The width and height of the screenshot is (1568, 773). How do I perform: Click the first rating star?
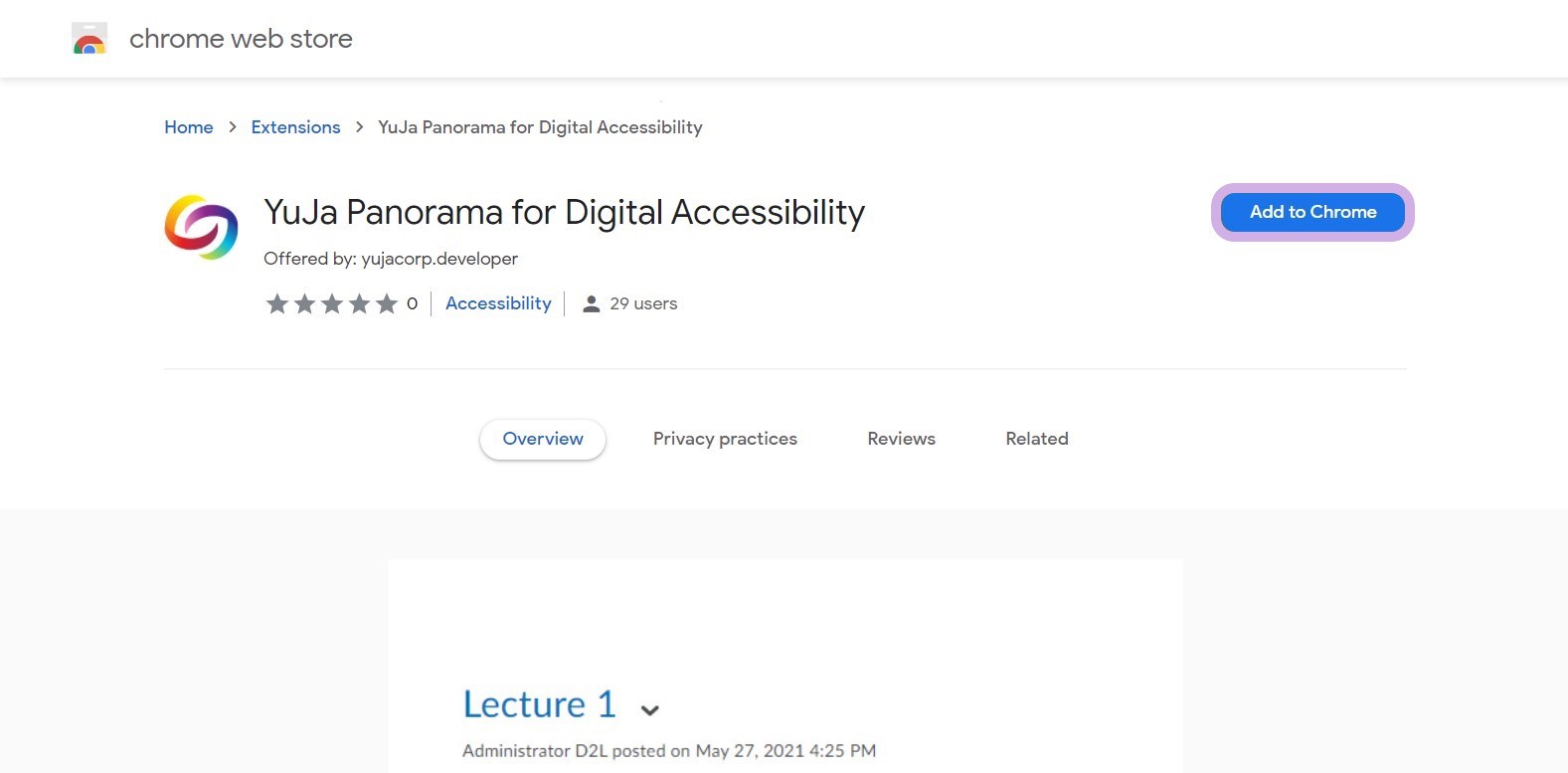tap(276, 303)
